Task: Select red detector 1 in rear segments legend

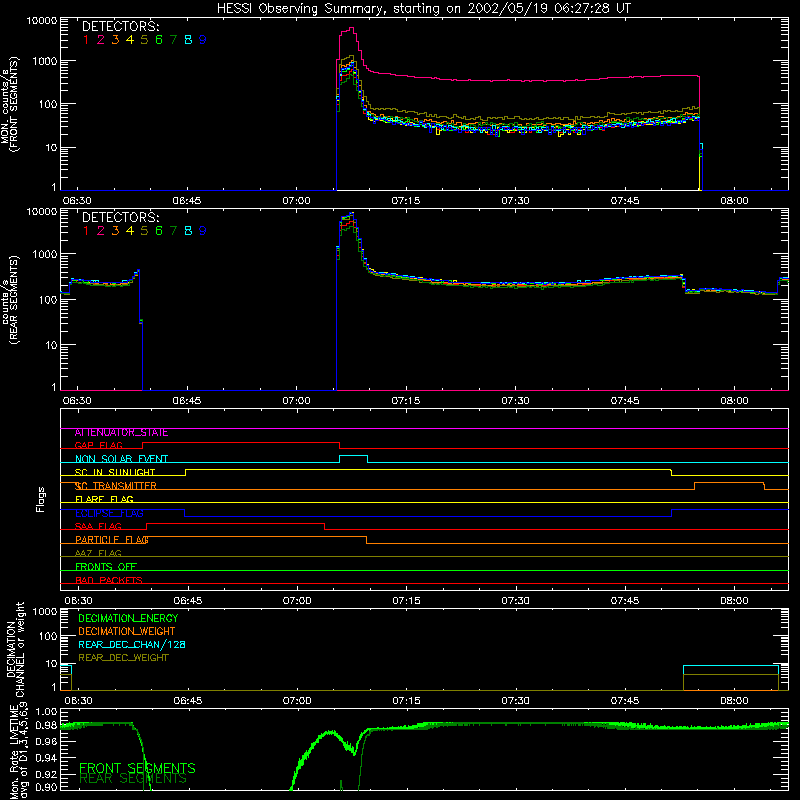Action: (x=86, y=231)
